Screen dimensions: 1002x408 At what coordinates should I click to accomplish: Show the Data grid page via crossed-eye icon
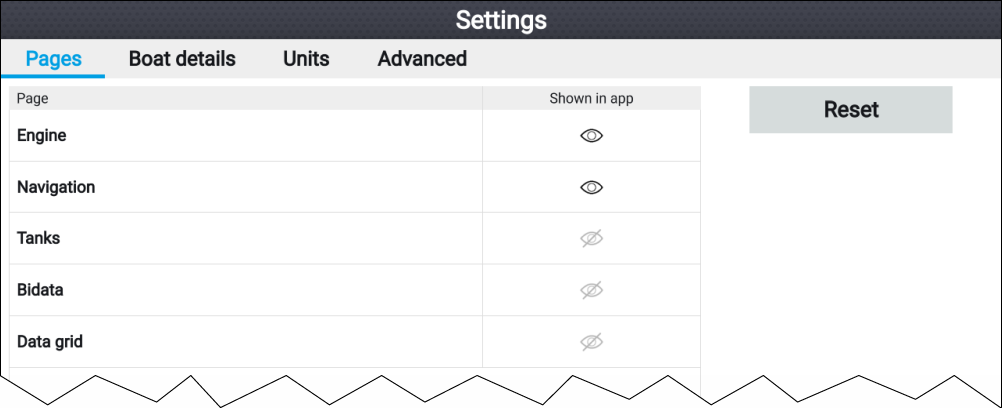click(x=591, y=342)
